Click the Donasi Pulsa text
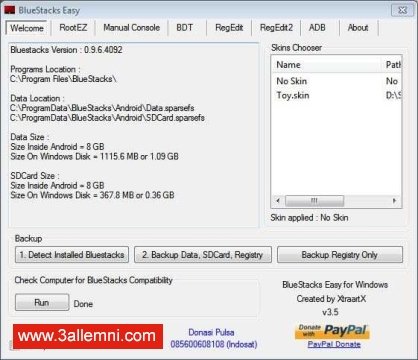This screenshot has height=360, width=418. click(x=211, y=332)
